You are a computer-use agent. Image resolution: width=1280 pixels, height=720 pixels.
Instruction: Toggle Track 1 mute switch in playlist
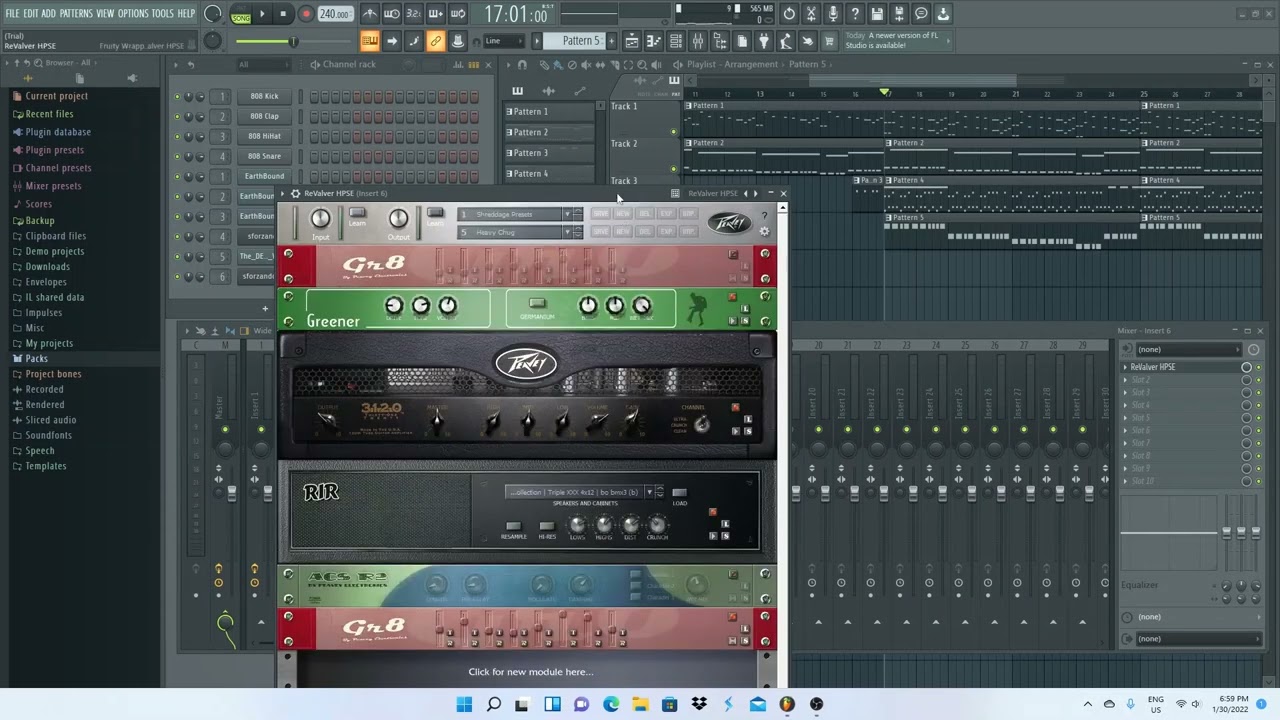673,131
